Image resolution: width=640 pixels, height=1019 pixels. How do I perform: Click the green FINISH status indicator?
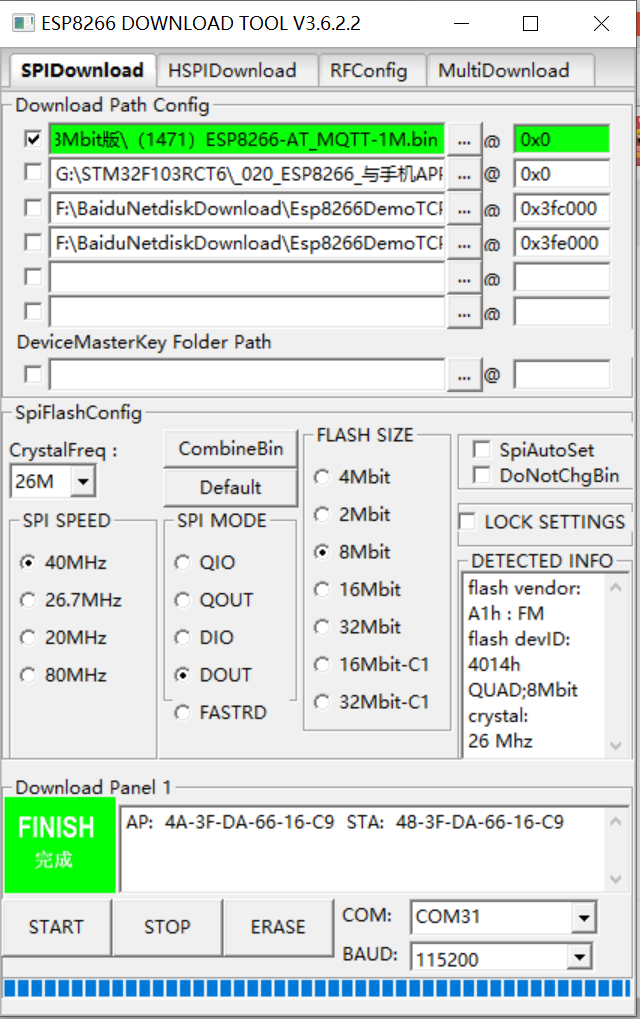tap(60, 844)
